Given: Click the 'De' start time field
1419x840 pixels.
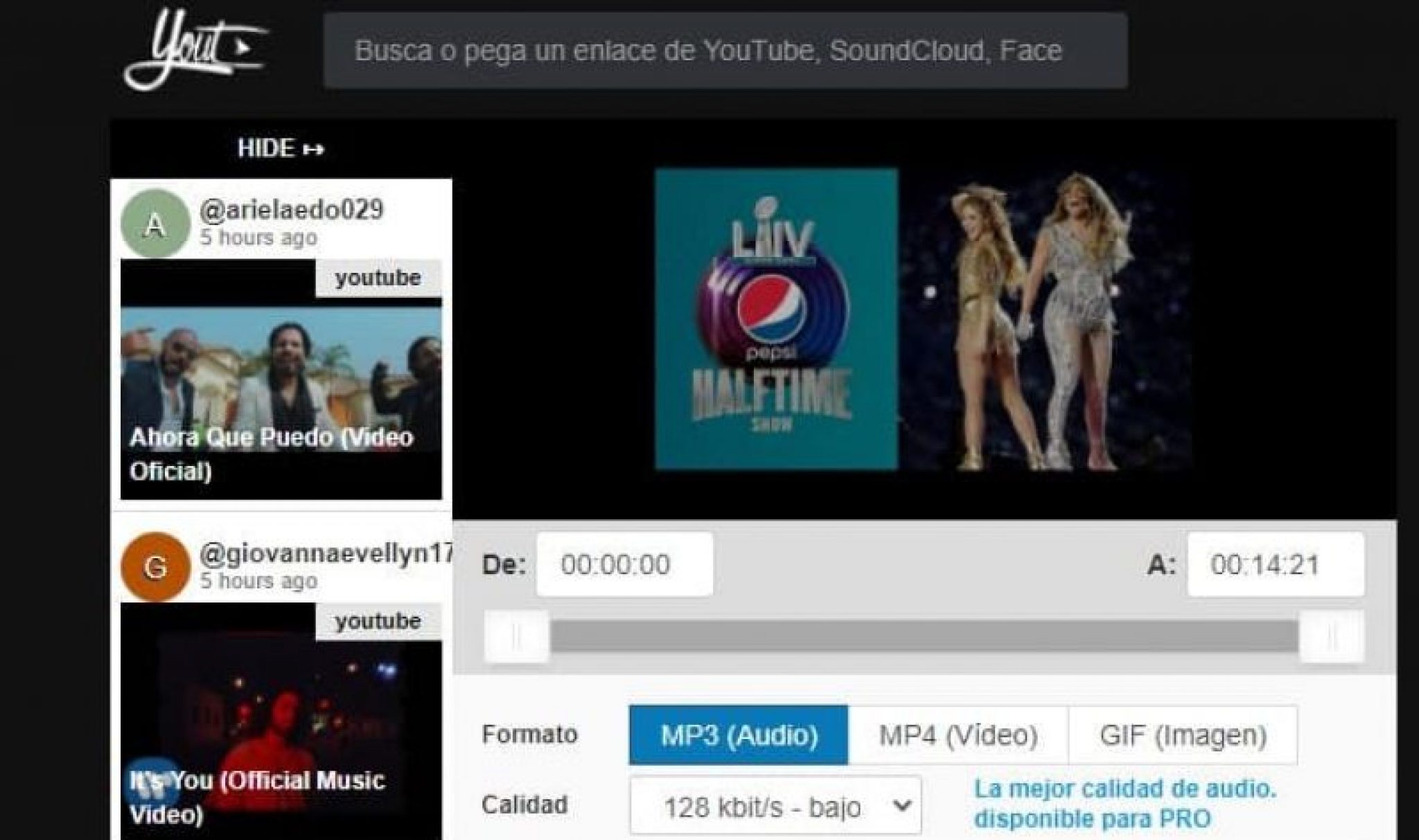Looking at the screenshot, I should pyautogui.click(x=624, y=564).
